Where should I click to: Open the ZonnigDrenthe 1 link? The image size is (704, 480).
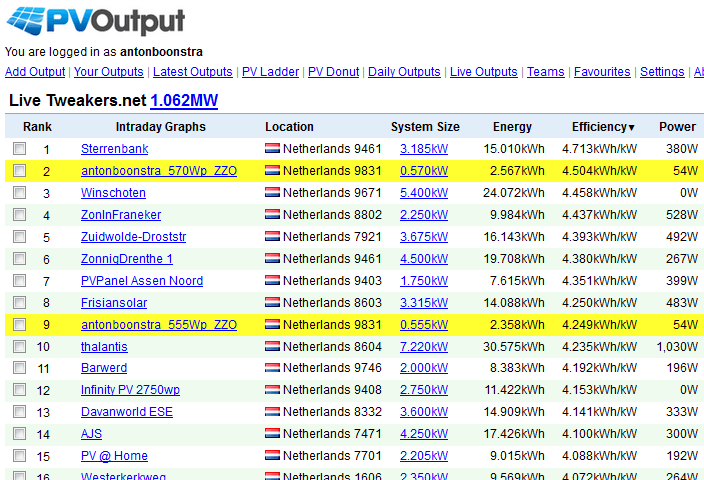(x=127, y=259)
